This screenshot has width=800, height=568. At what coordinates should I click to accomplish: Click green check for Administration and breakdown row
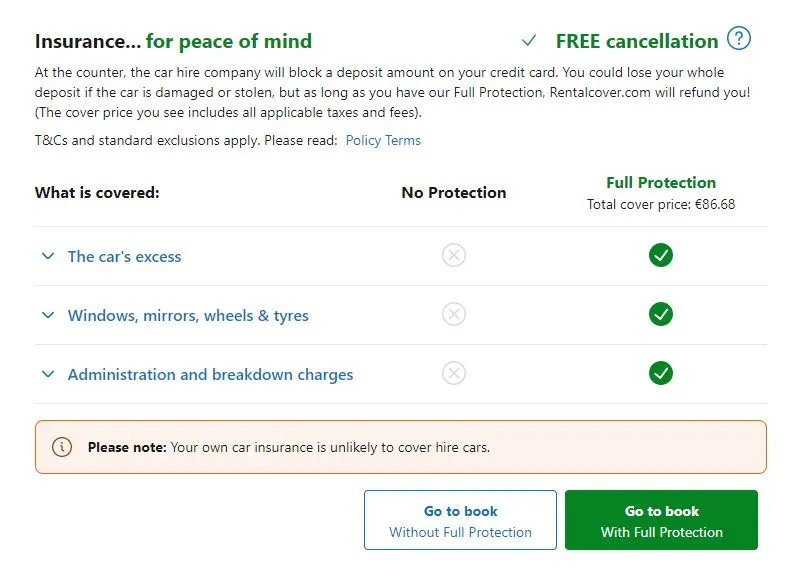pyautogui.click(x=660, y=374)
